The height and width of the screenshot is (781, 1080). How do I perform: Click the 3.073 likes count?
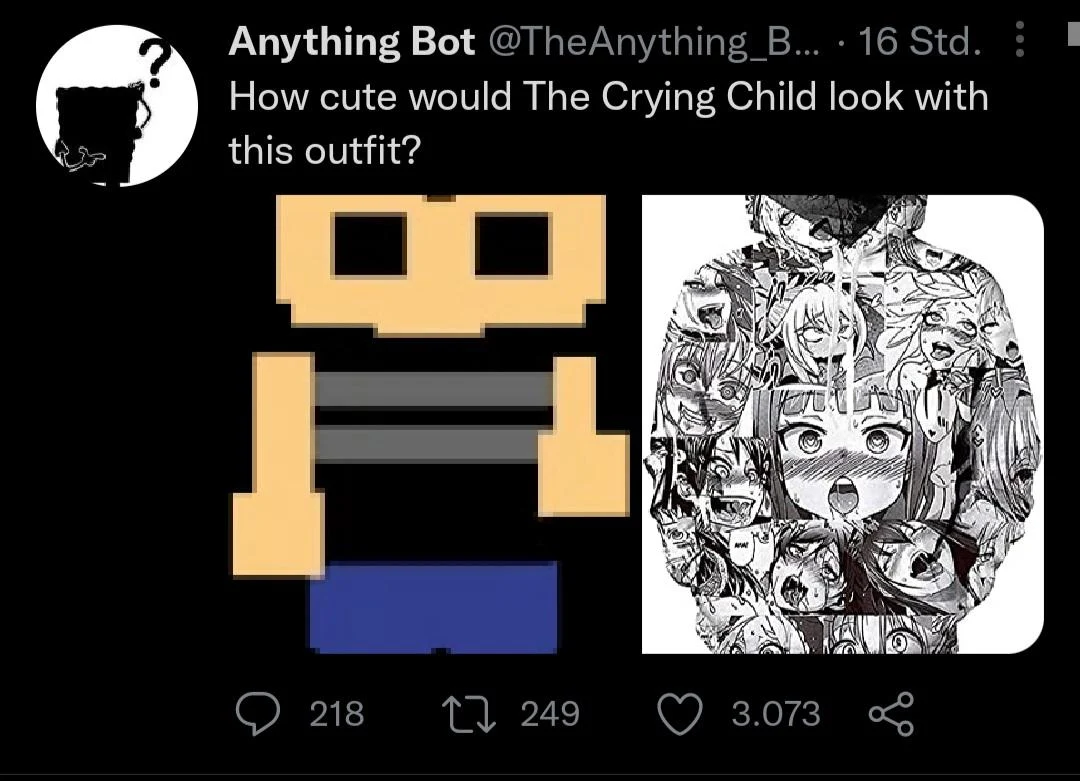[x=775, y=714]
